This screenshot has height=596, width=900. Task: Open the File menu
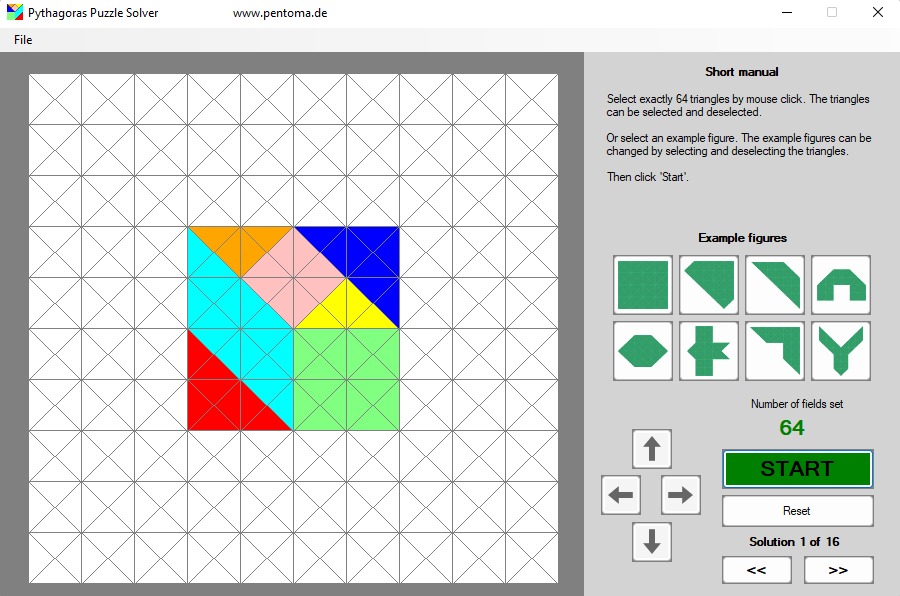point(23,40)
